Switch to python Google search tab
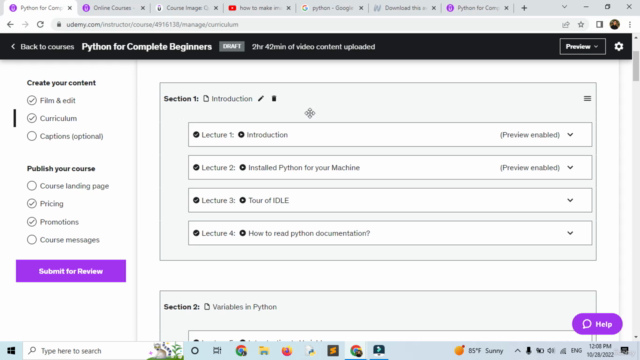640x360 pixels. pyautogui.click(x=333, y=8)
